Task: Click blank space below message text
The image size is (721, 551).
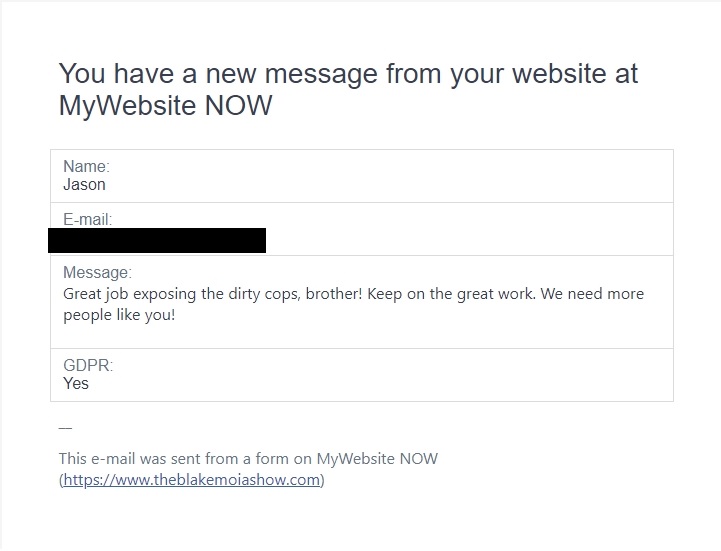Action: click(x=362, y=336)
